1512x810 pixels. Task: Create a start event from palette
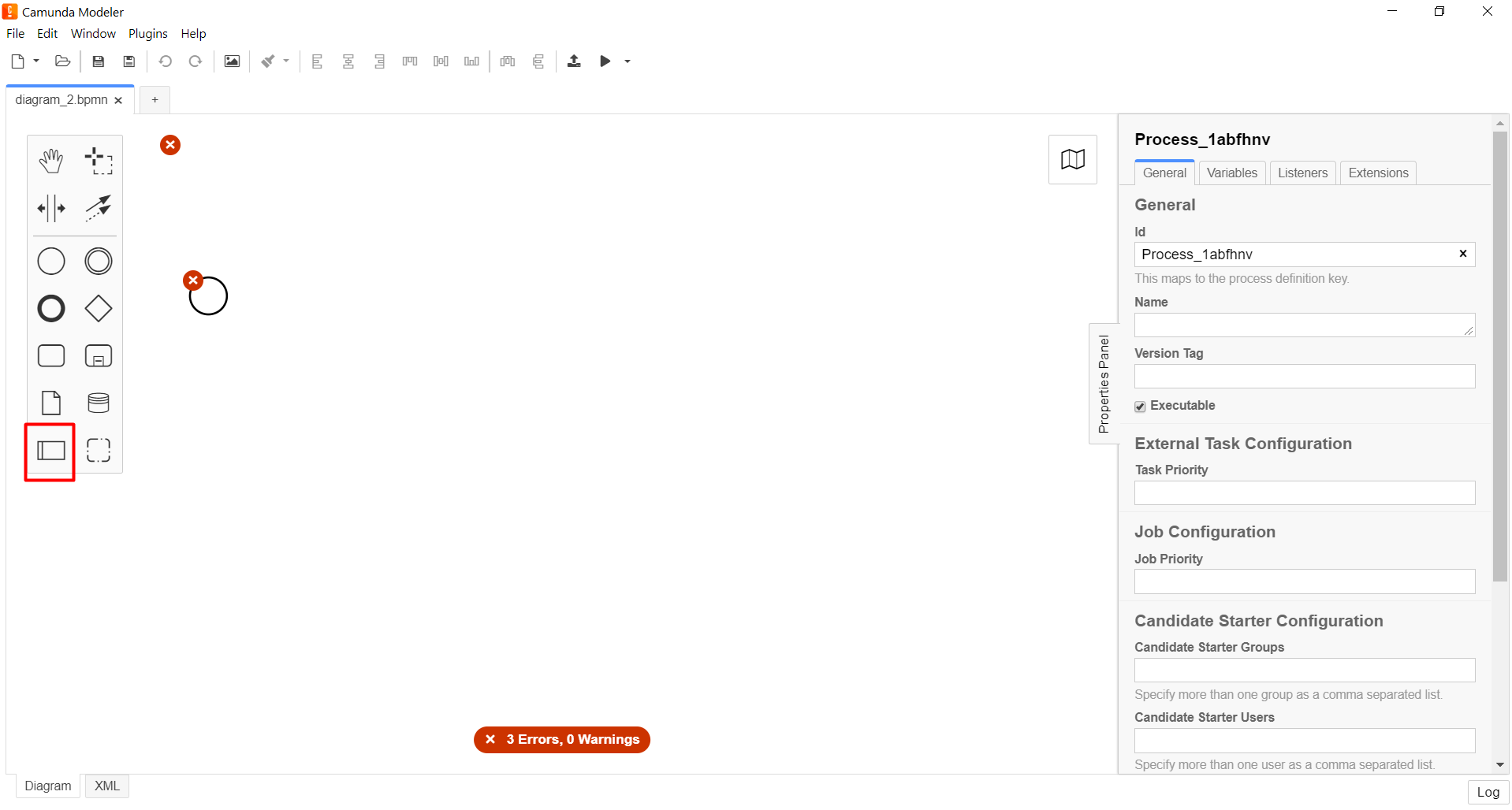pos(51,262)
